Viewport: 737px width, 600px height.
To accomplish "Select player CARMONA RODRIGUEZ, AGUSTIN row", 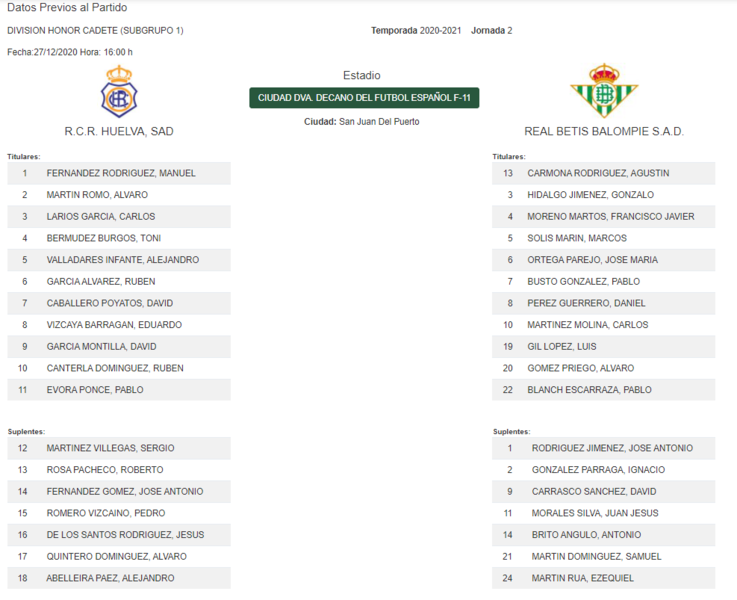I will (604, 173).
